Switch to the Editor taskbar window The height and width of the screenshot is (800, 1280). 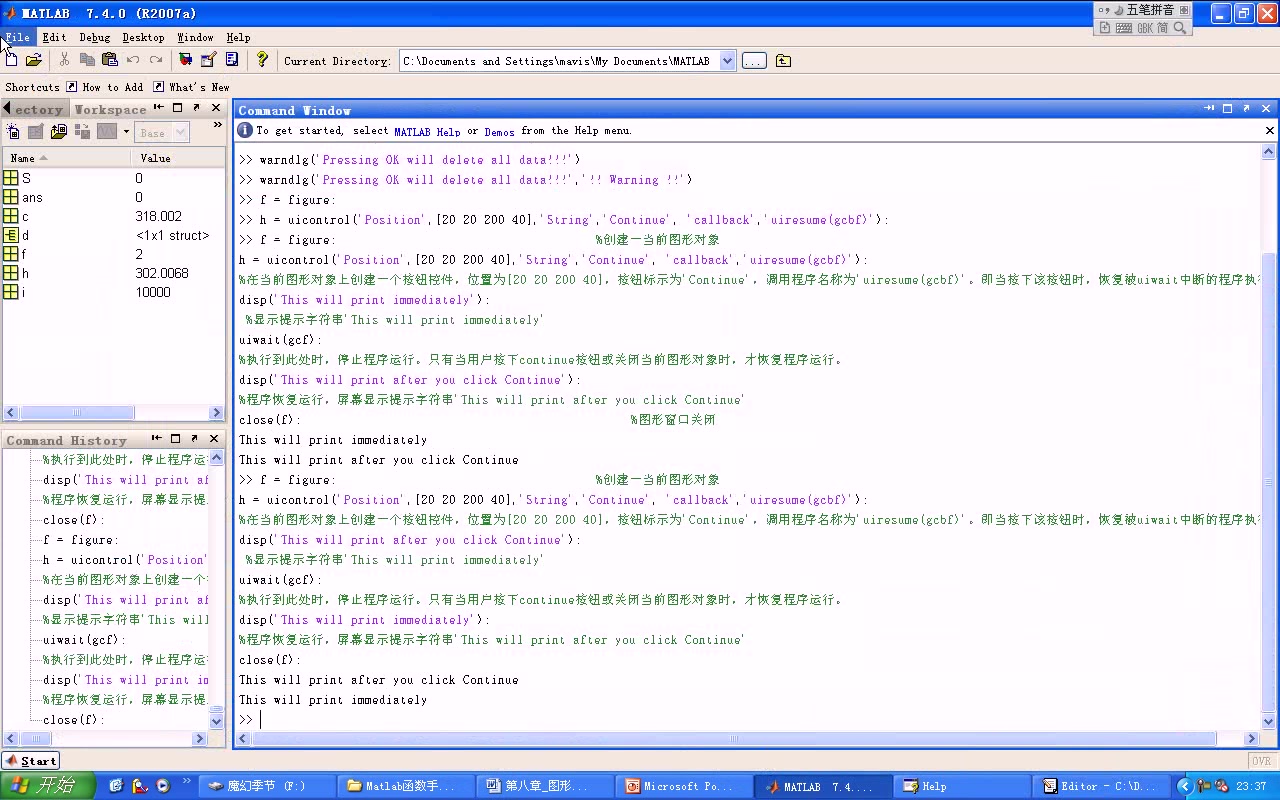[x=1100, y=787]
